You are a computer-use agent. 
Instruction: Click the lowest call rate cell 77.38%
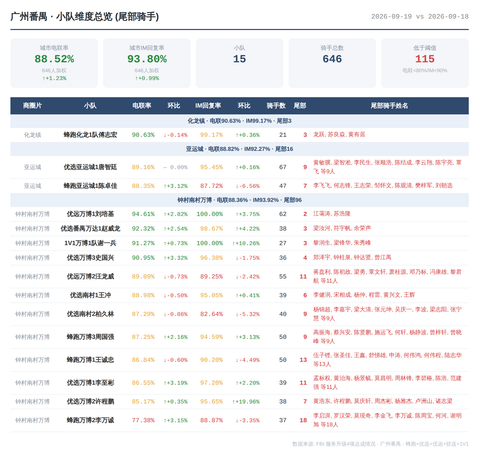[143, 420]
